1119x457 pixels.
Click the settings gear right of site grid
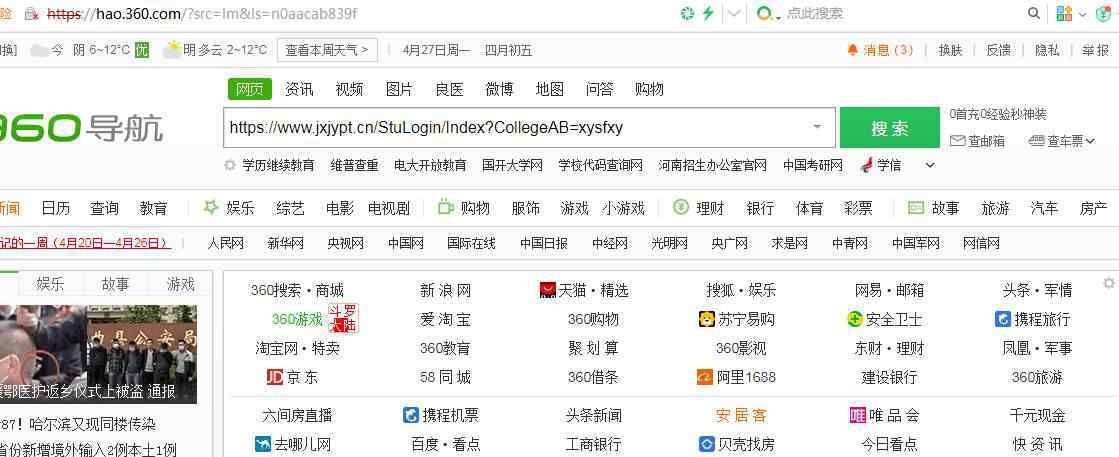point(1109,283)
